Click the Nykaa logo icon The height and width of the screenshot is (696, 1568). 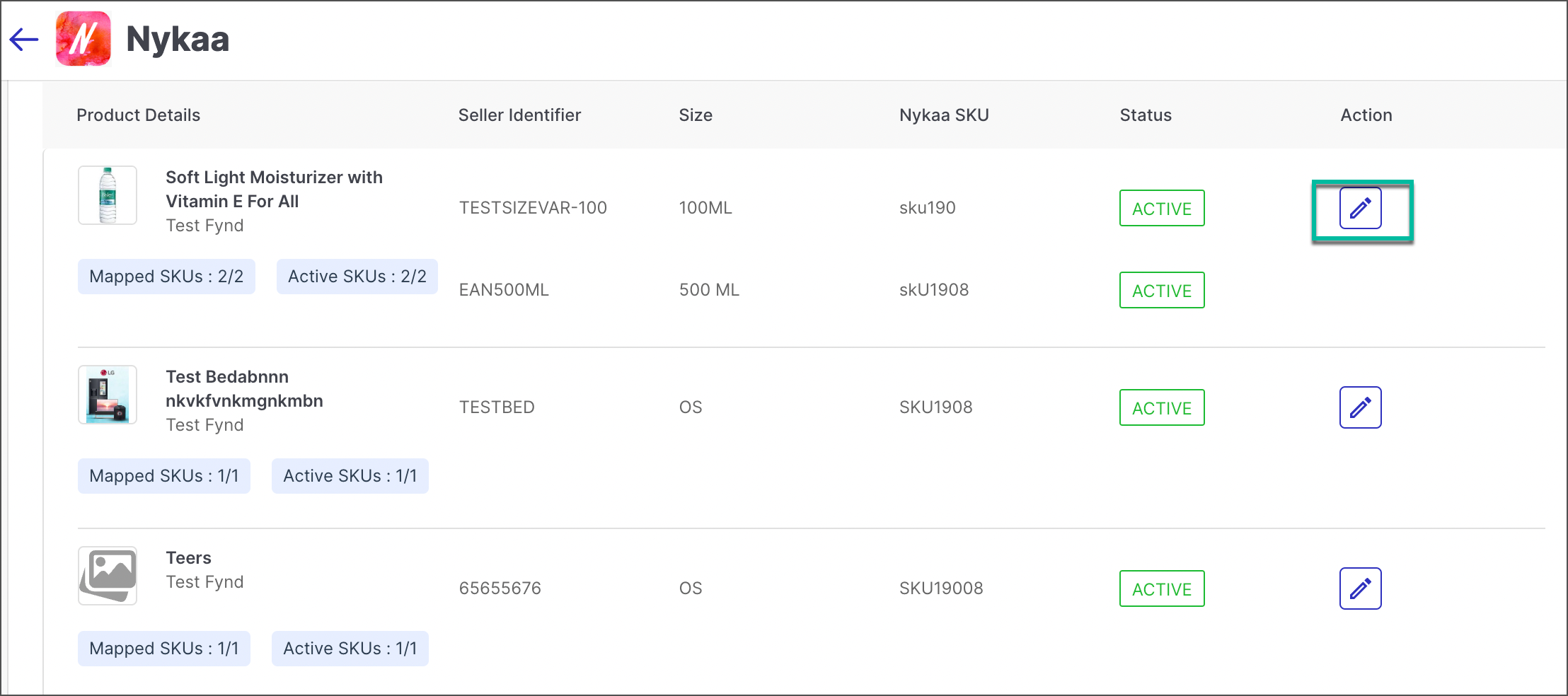pos(83,39)
